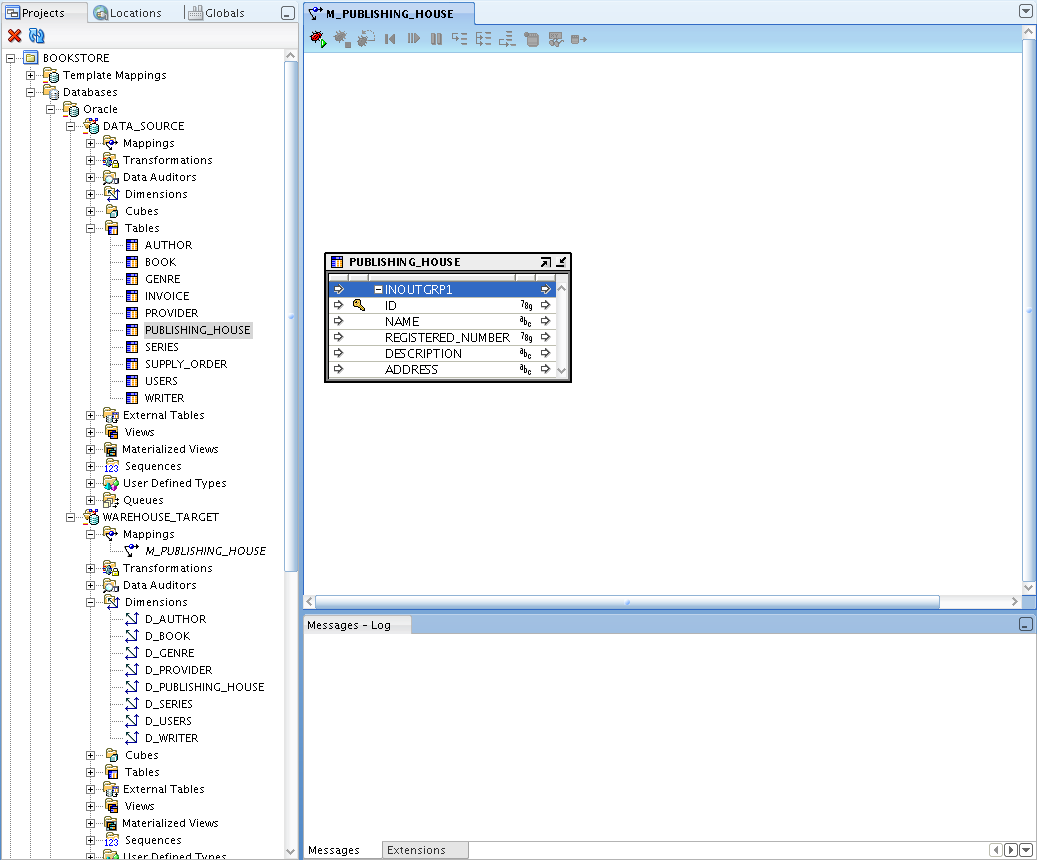Click the log tabs scroll-right button
Screen dimensions: 1037x860
[x=1011, y=850]
